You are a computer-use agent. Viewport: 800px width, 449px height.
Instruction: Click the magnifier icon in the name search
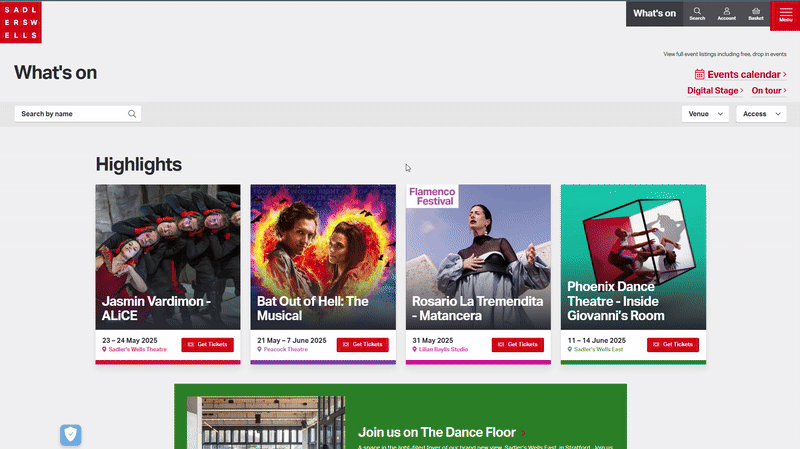[132, 114]
